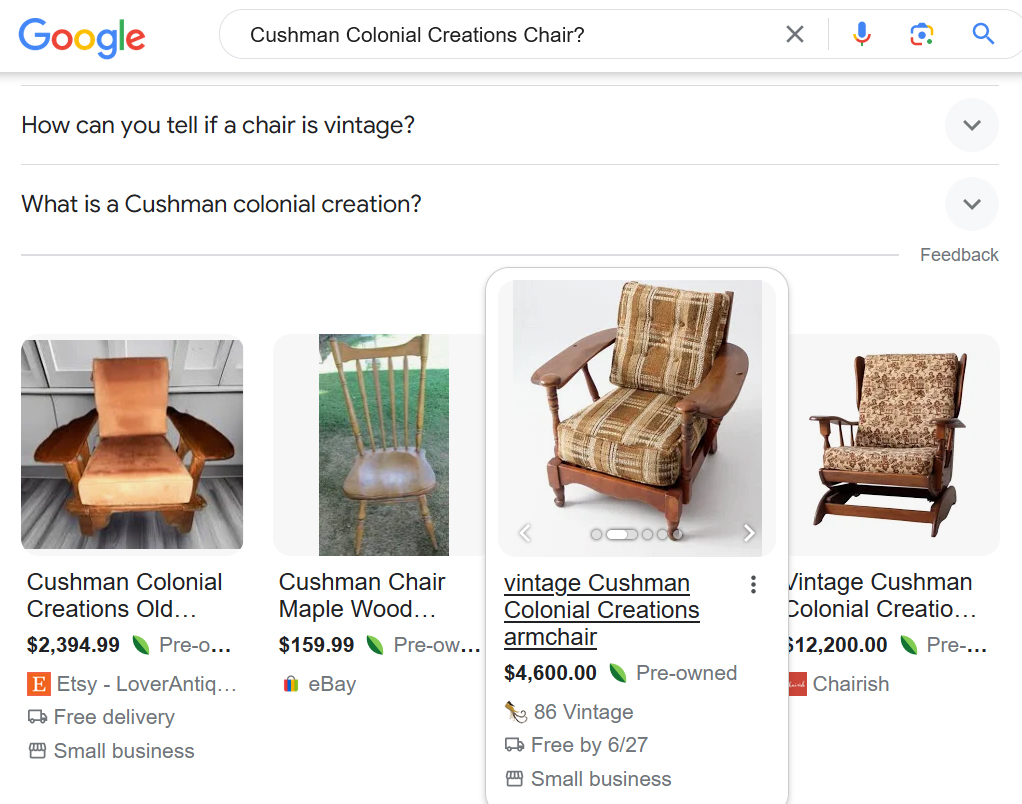
Task: Open the "vintage Cushman Colonial Creations armchair" link
Action: 602,610
